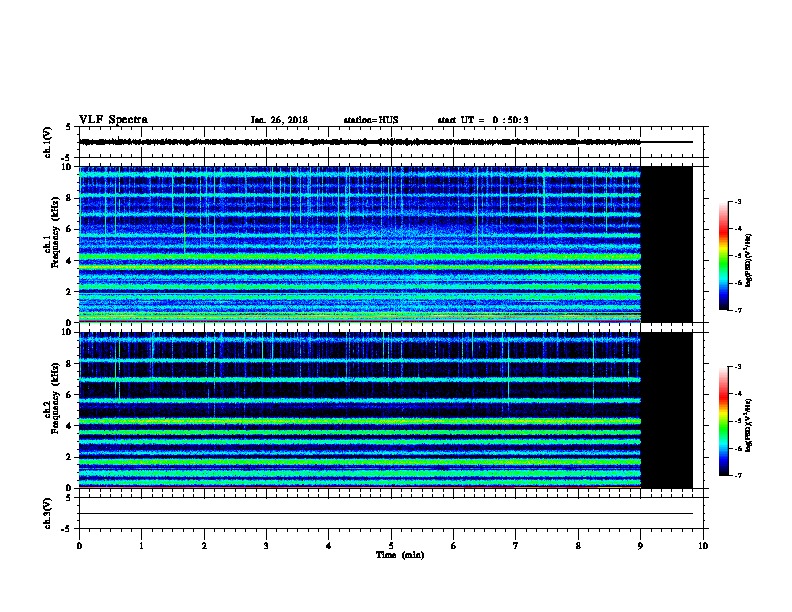Click the "-3" label on ch.1 color scale
Viewport: 792px width, 612px height.
point(737,201)
